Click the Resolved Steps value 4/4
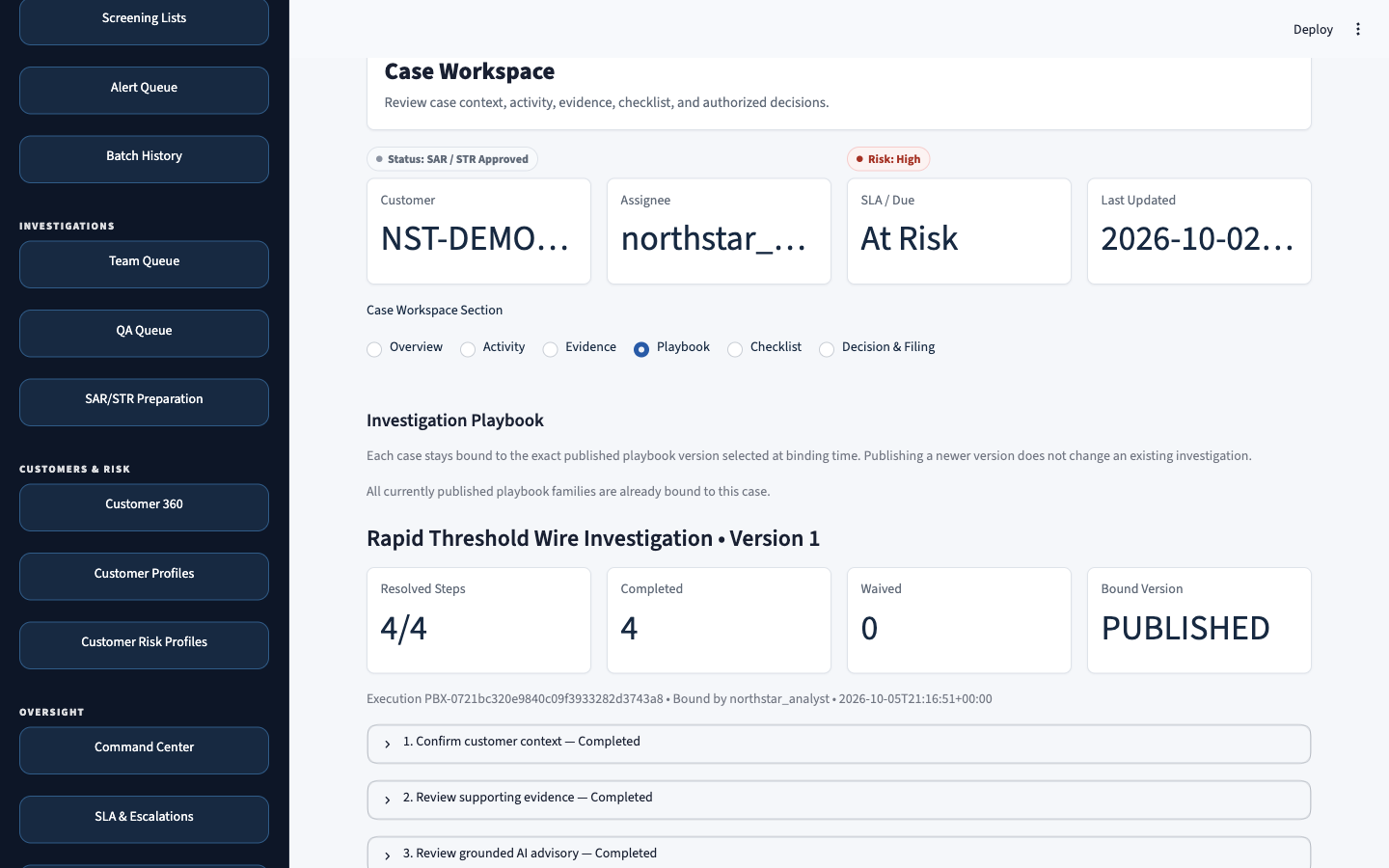Viewport: 1389px width, 868px height. [404, 628]
